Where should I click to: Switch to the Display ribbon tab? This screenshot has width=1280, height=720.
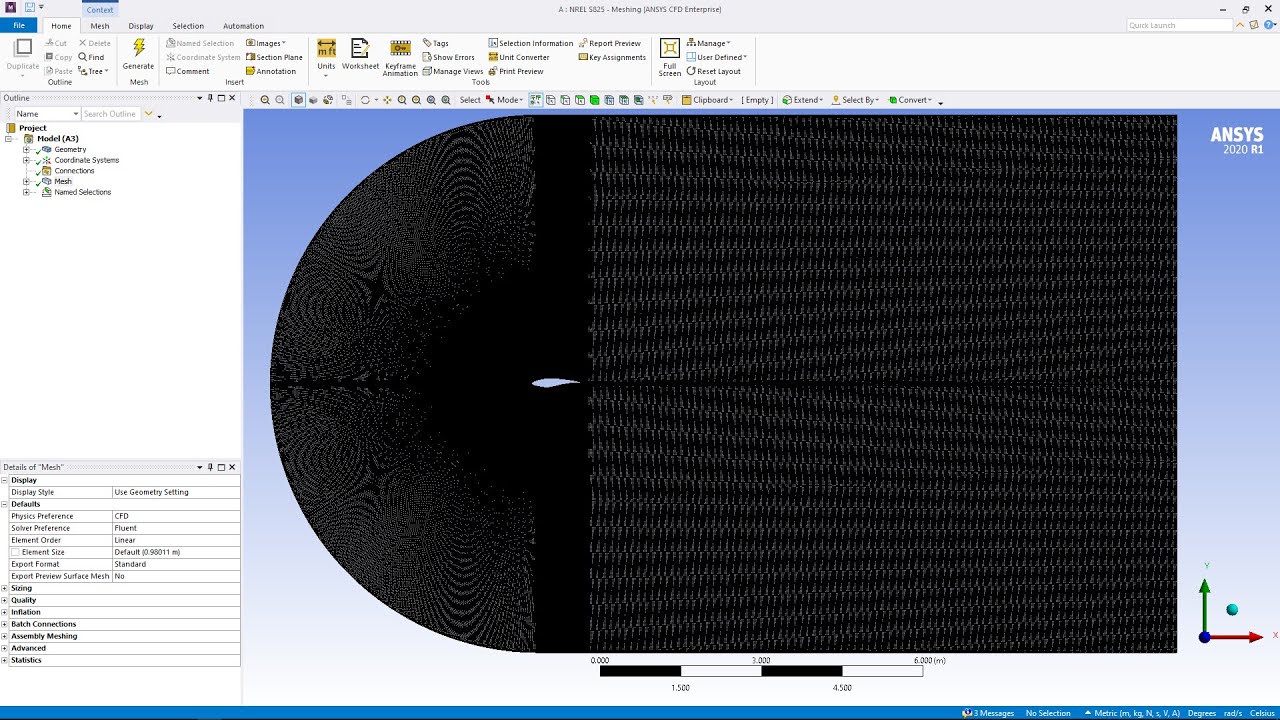point(141,26)
